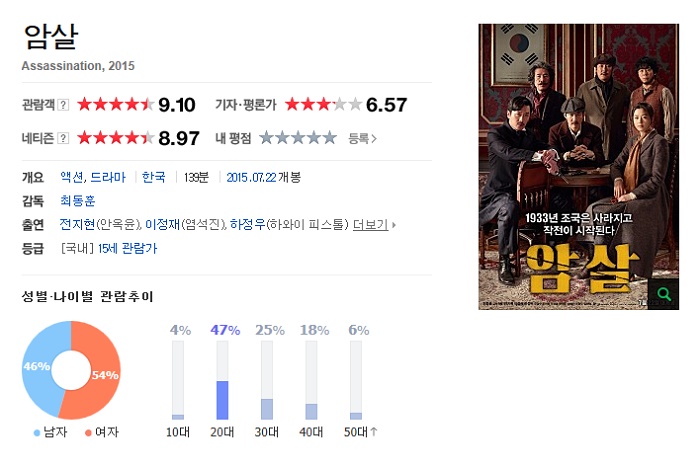Open actress 전지현's page
Screen dimensions: 700x468
click(x=77, y=225)
